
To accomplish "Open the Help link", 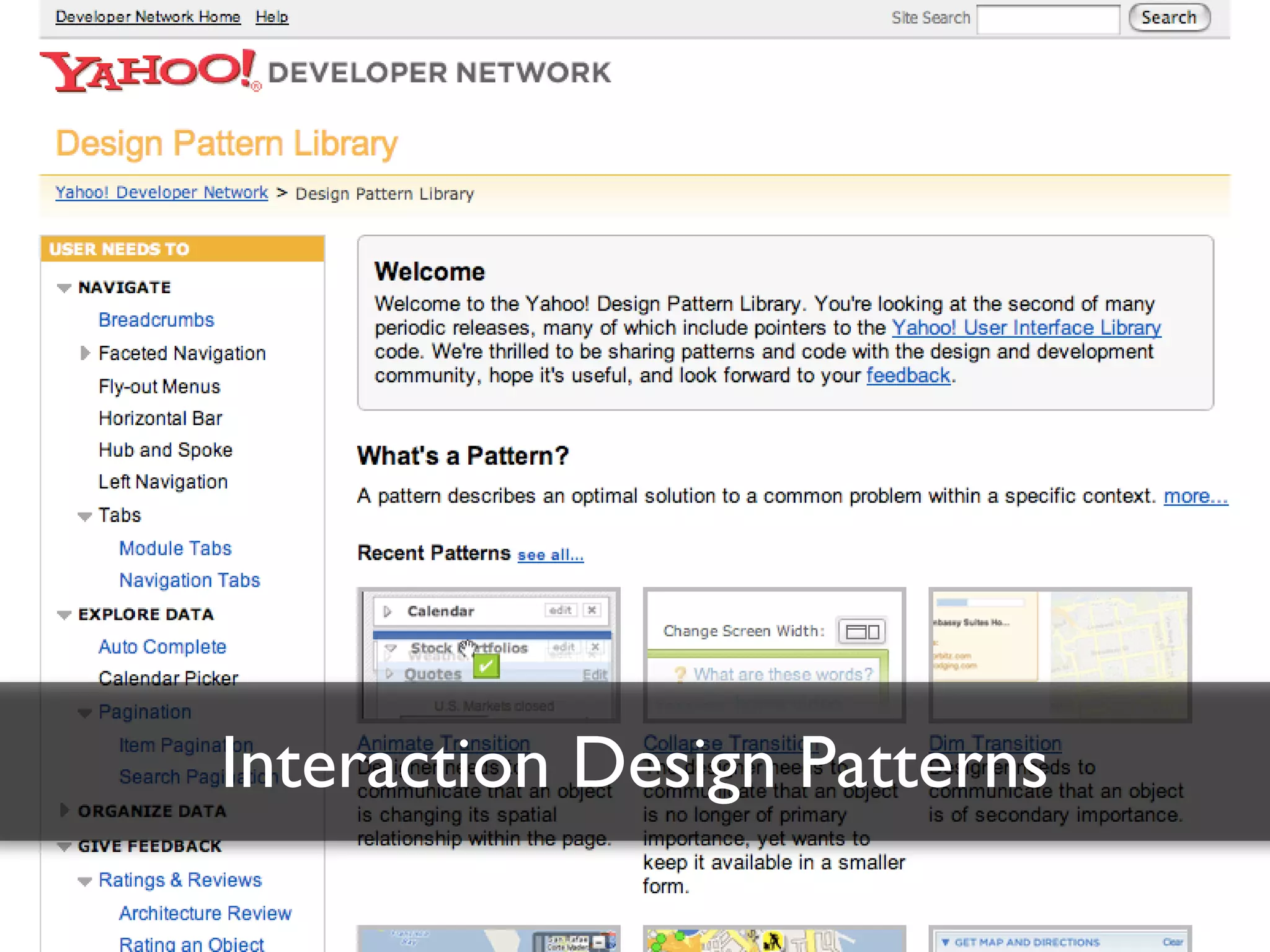I will [x=272, y=17].
